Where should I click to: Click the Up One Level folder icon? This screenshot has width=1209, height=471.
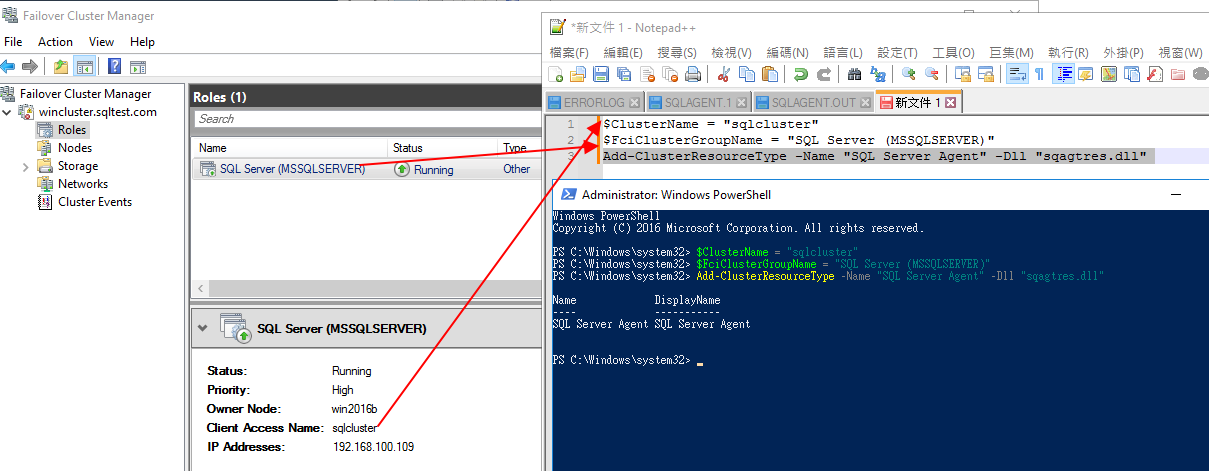click(62, 67)
